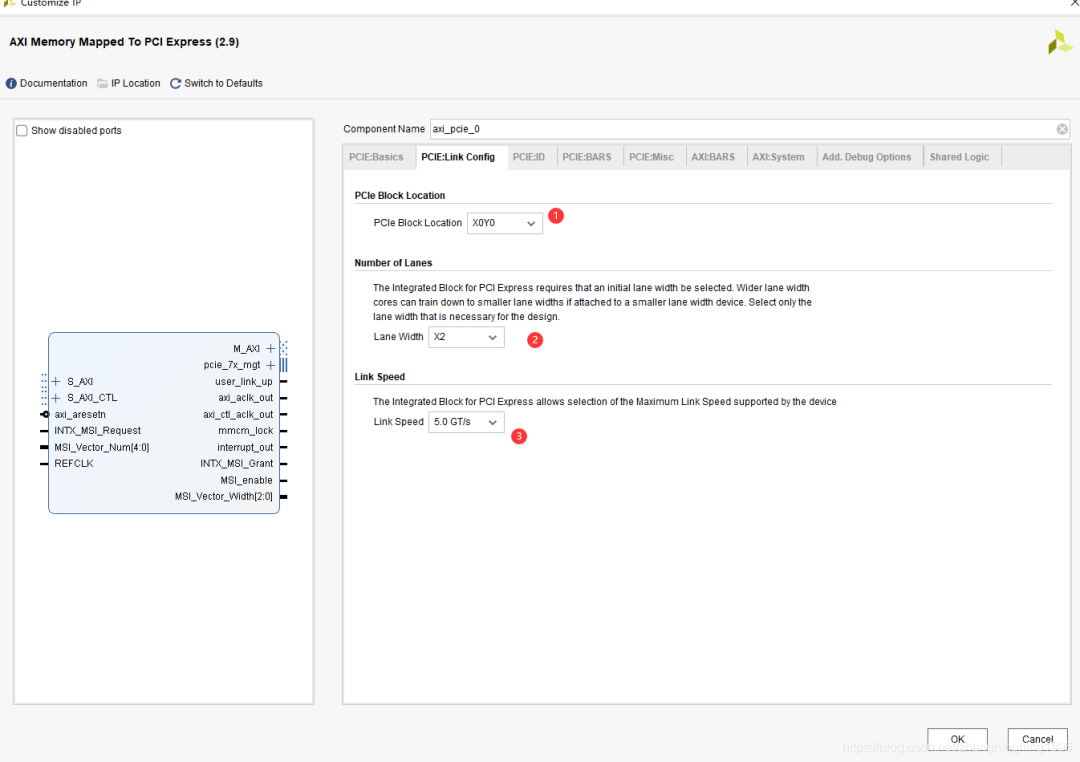The image size is (1080, 762).
Task: Open the Link Speed dropdown
Action: (x=466, y=423)
